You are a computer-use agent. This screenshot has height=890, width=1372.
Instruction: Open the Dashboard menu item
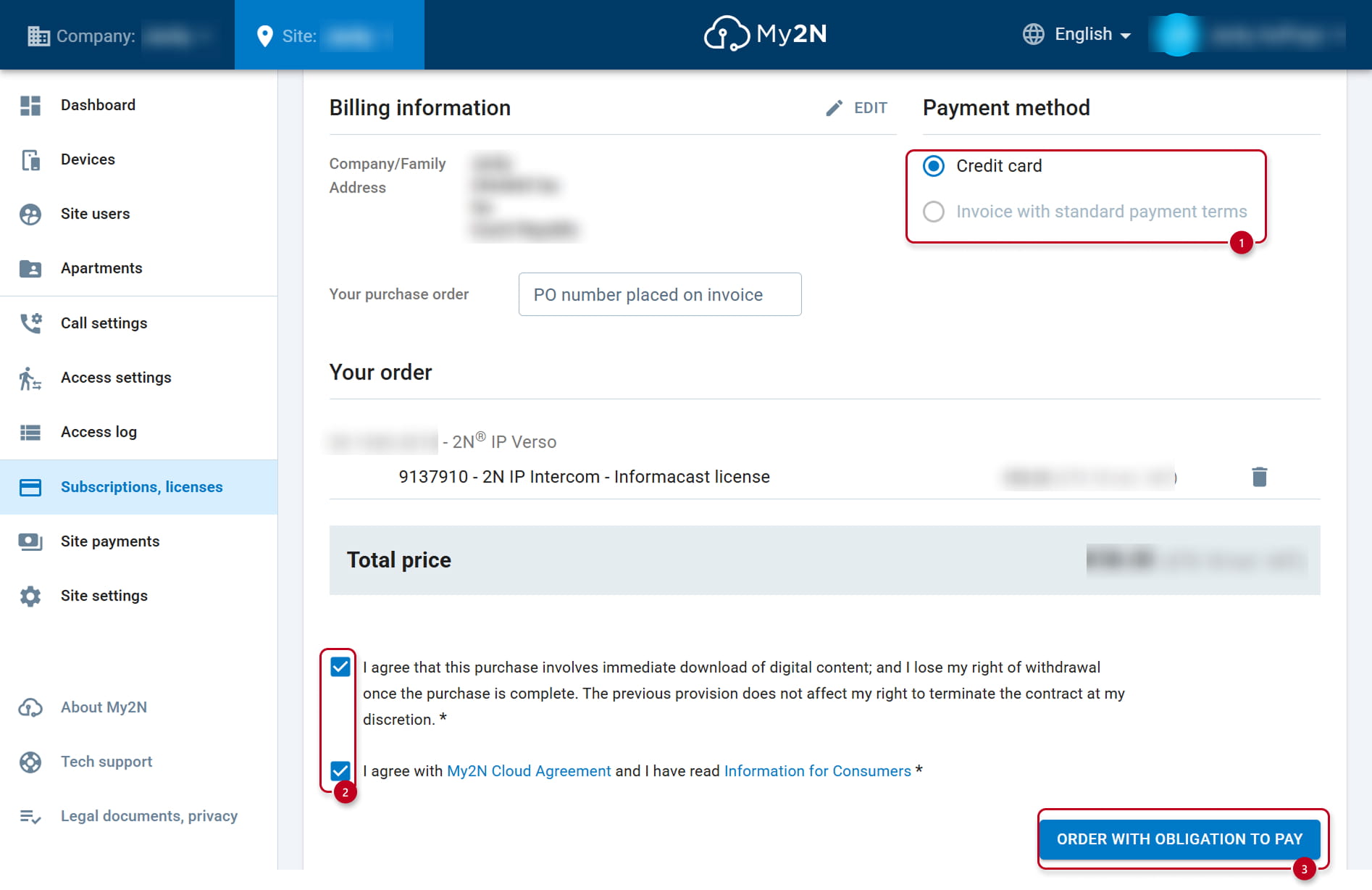pos(138,105)
